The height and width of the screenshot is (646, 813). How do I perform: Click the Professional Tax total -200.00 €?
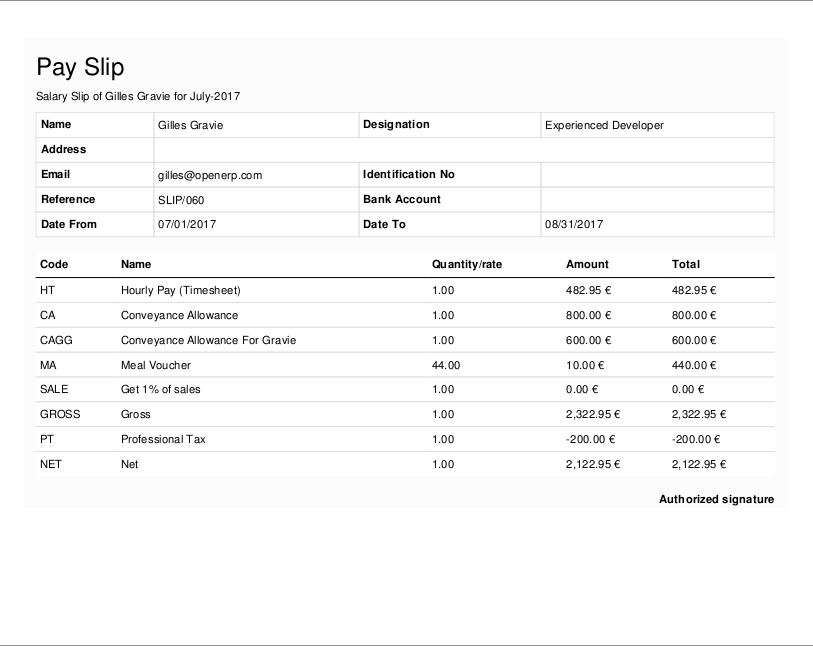coord(698,439)
